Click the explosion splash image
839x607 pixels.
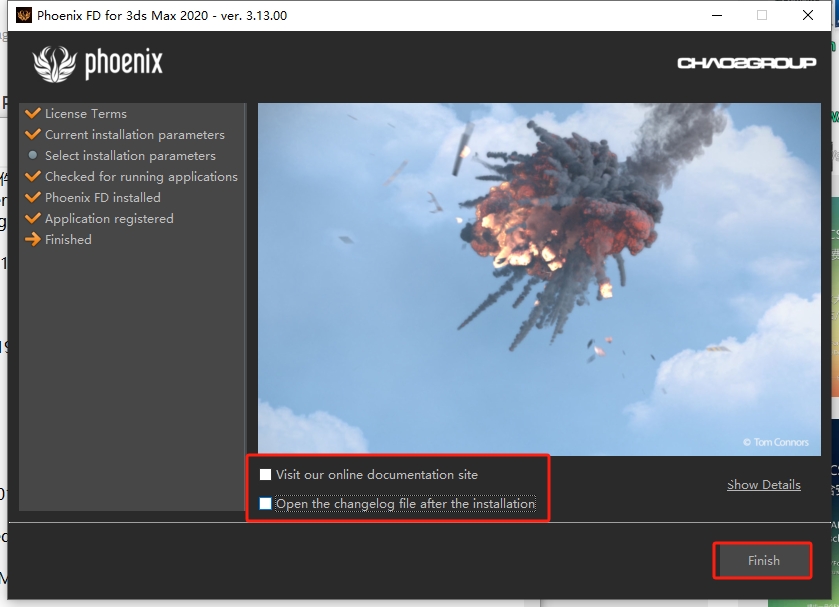click(539, 279)
